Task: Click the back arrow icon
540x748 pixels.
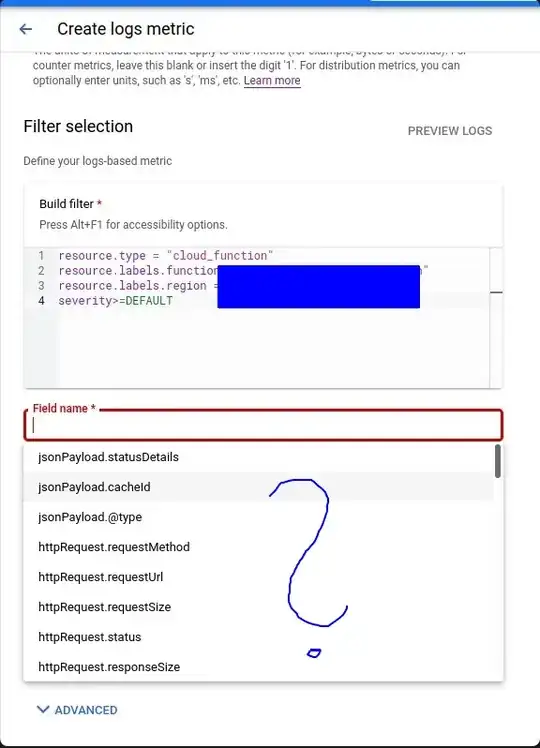Action: 26,29
